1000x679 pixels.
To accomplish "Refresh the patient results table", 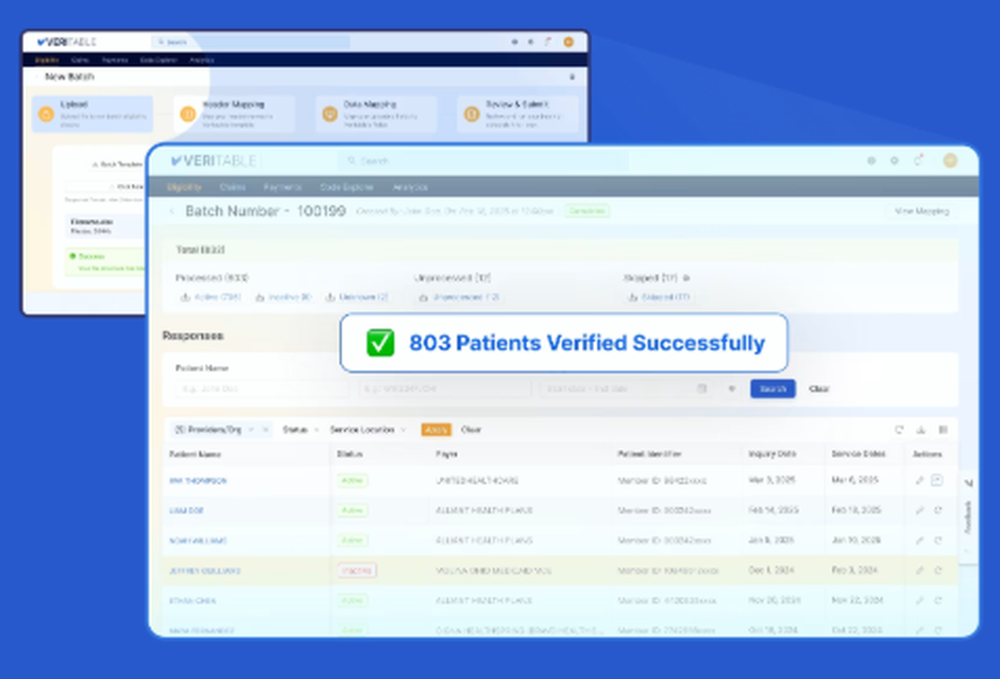I will click(898, 429).
